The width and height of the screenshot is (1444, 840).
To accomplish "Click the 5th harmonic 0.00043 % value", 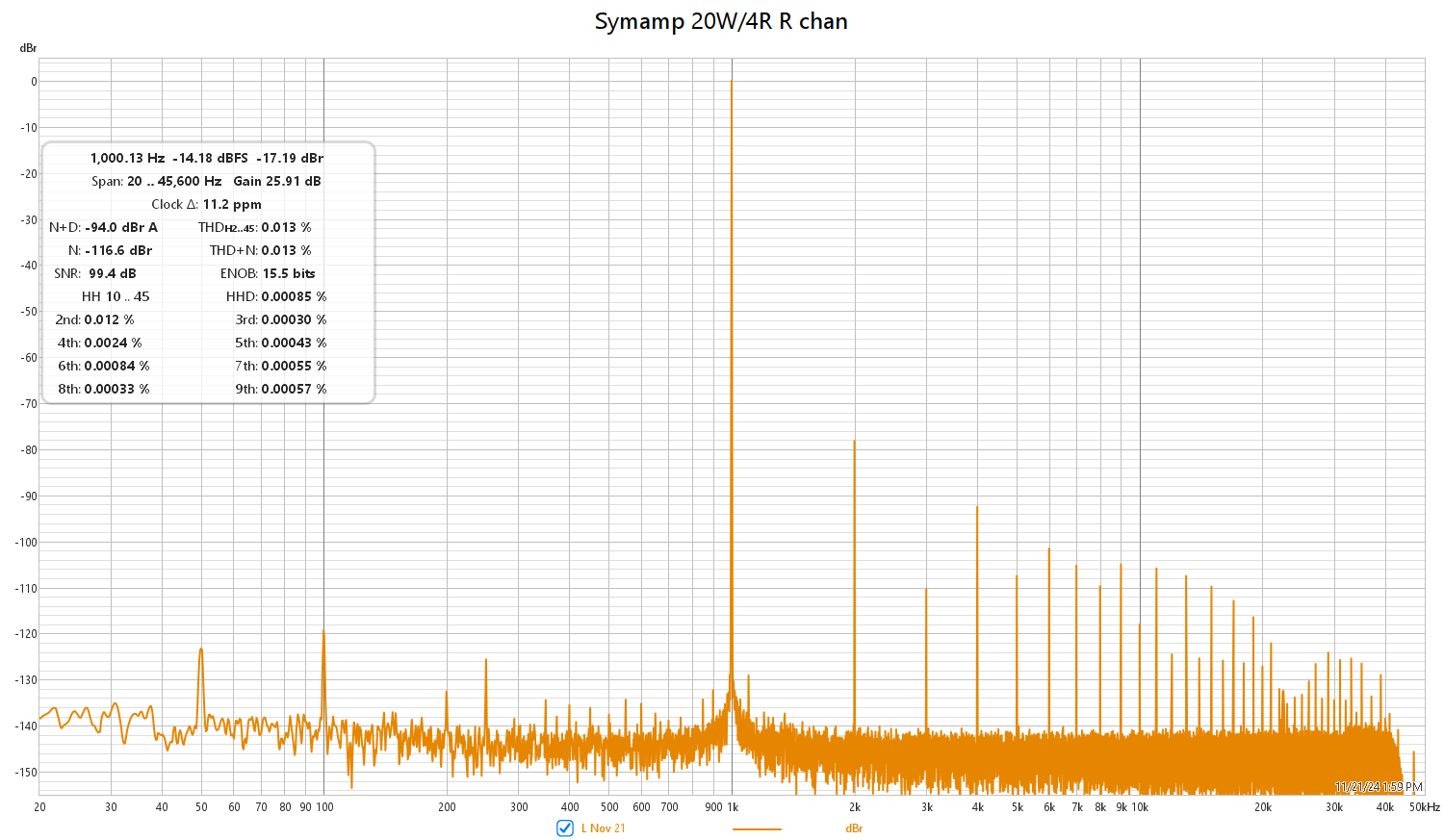I will click(294, 343).
